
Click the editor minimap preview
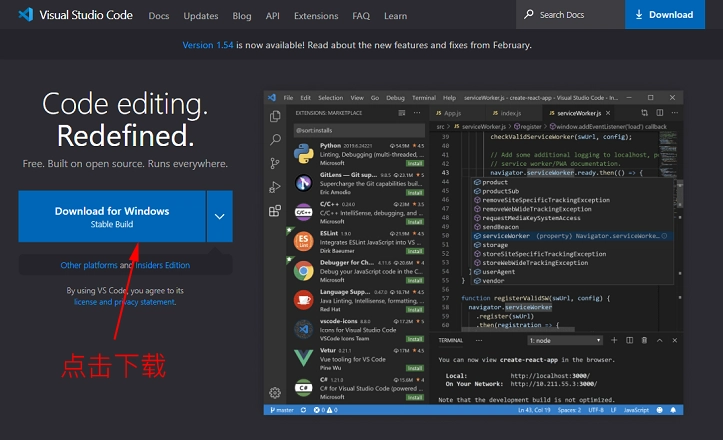pos(668,155)
